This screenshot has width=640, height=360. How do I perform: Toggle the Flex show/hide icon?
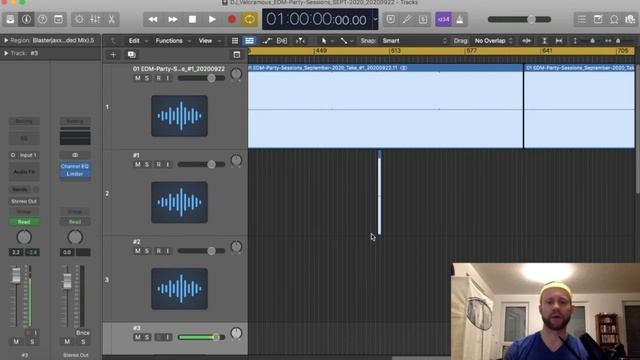(x=282, y=40)
